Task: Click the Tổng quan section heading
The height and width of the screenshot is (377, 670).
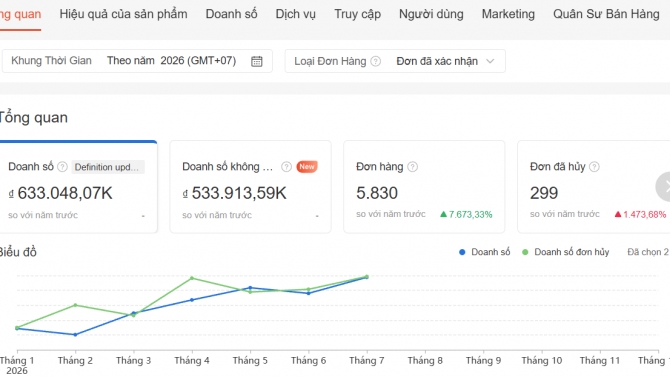Action: pyautogui.click(x=33, y=118)
